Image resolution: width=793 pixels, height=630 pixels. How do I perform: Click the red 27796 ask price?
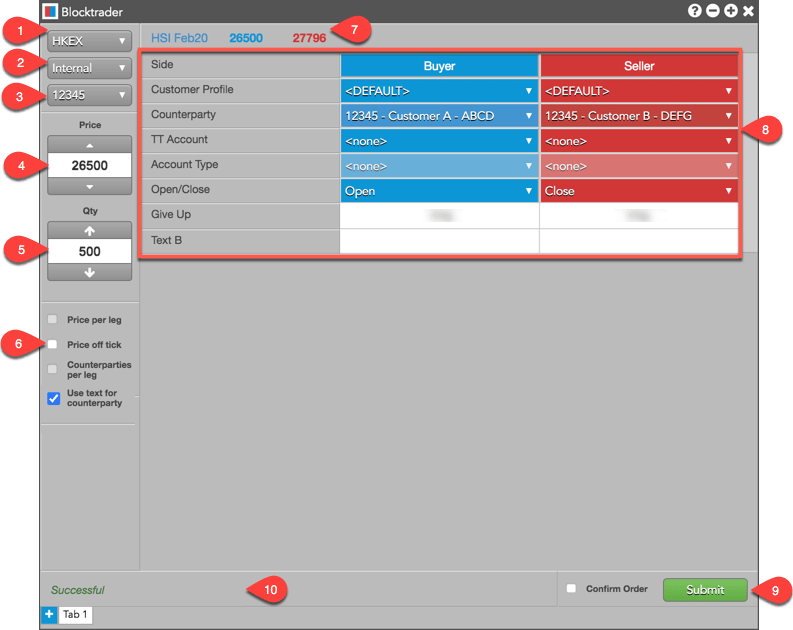coord(309,38)
